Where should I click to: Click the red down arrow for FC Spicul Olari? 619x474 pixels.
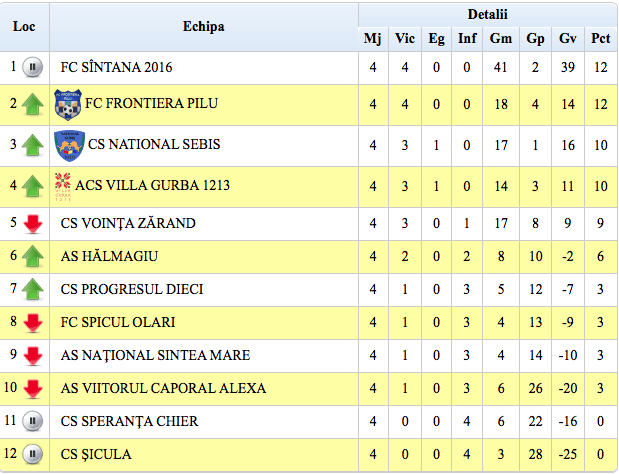[33, 323]
